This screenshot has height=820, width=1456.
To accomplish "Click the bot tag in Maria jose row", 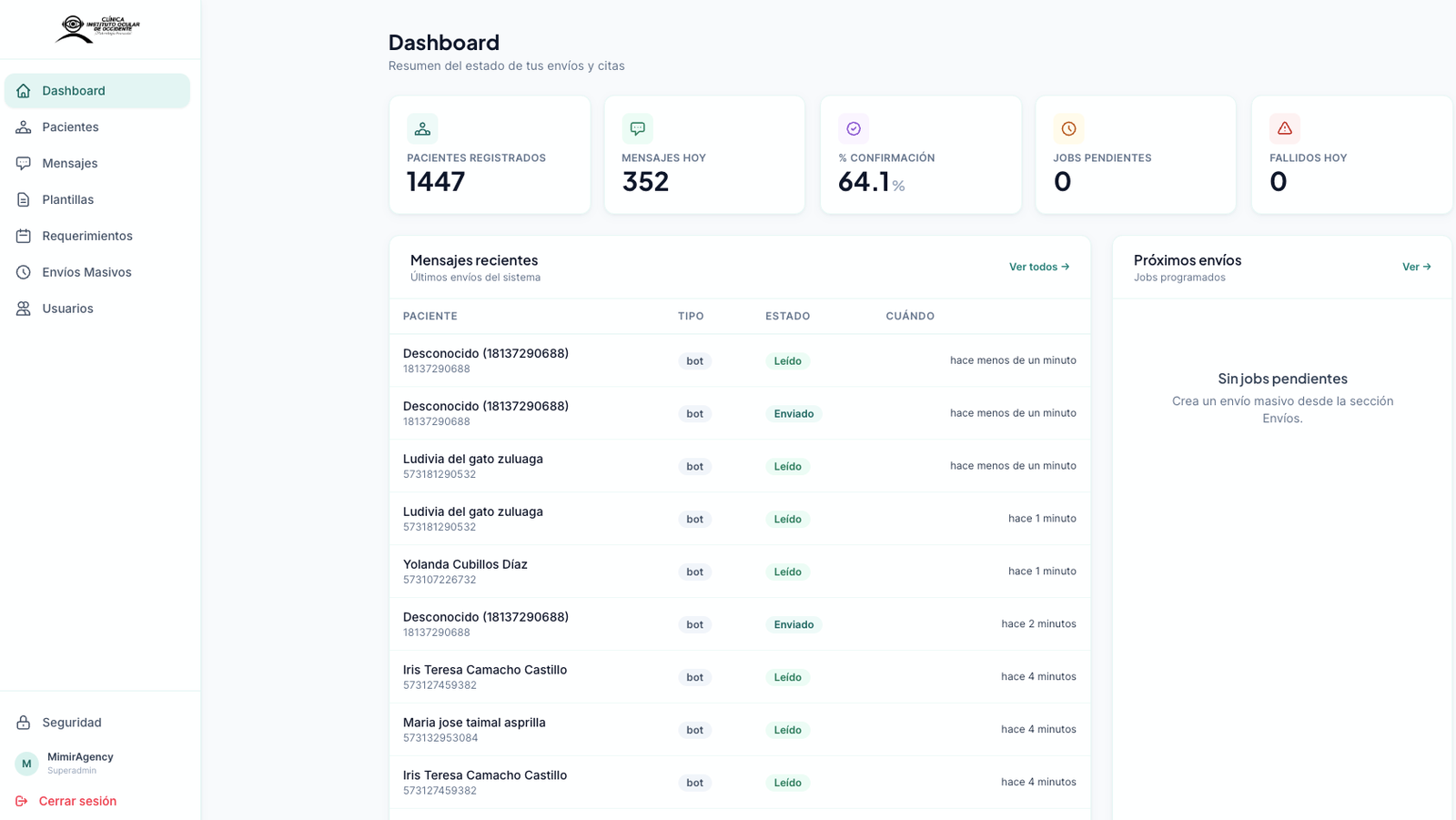I will tap(694, 731).
